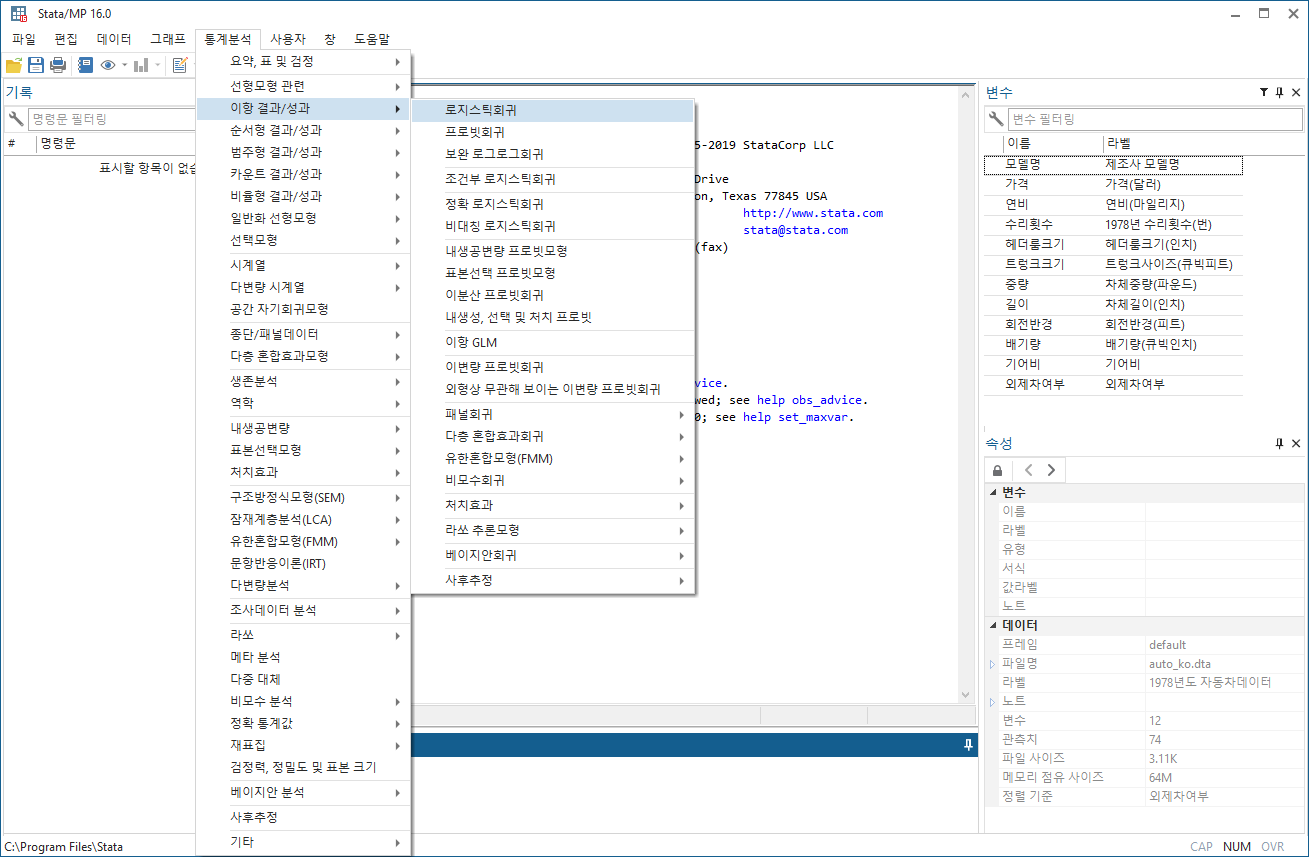The height and width of the screenshot is (857, 1309).
Task: Open the Graph icon dropdown arrow
Action: tap(157, 65)
